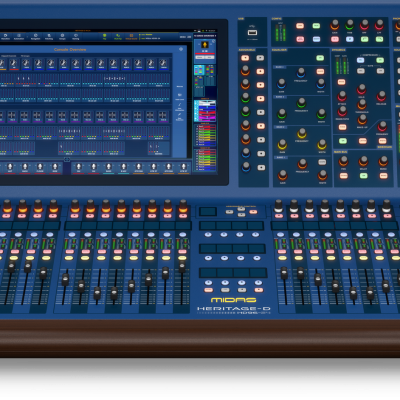
Task: Click the yellow gain knob in equaliser section
Action: tap(282, 144)
